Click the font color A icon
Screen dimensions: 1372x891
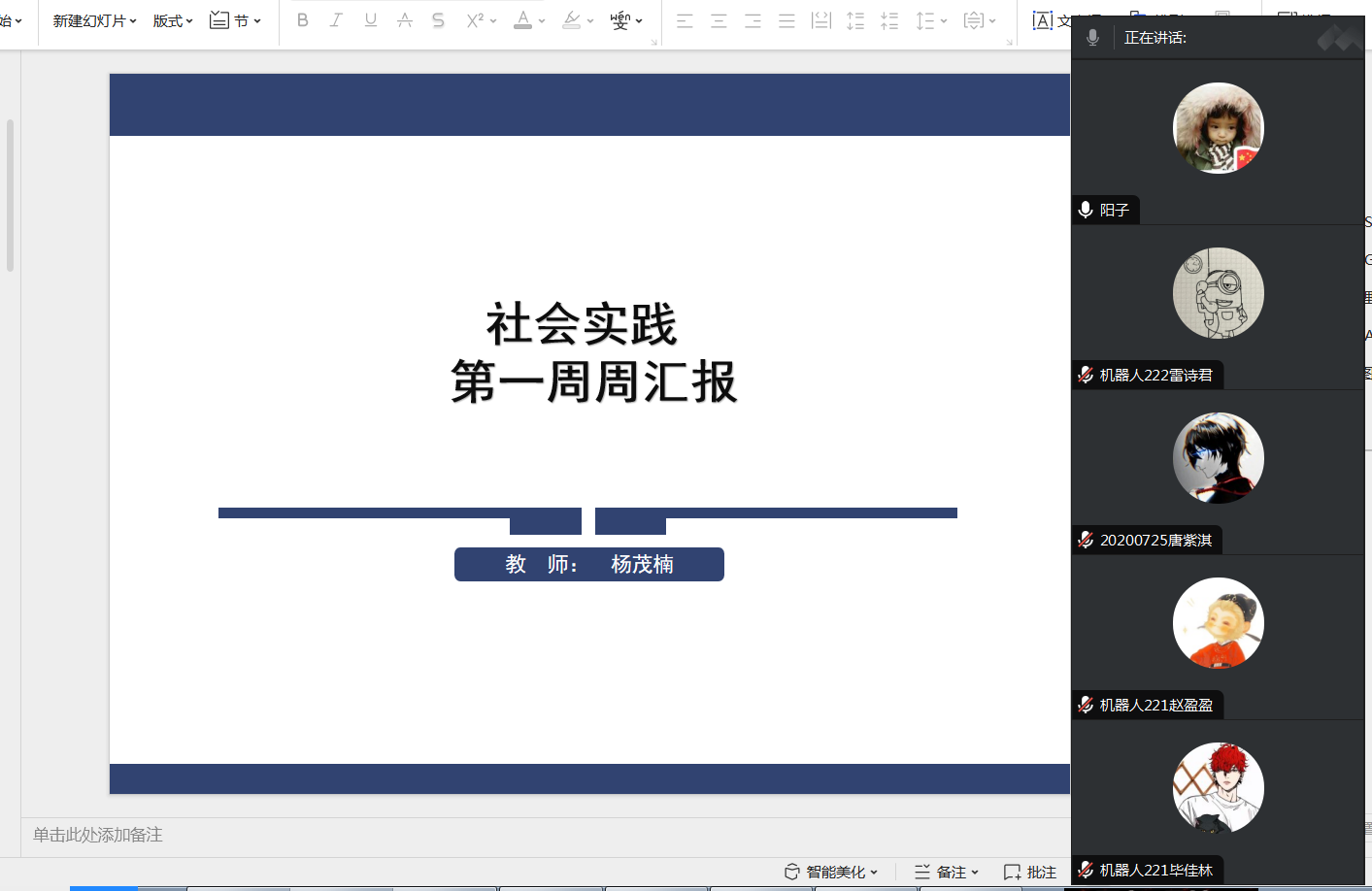522,20
